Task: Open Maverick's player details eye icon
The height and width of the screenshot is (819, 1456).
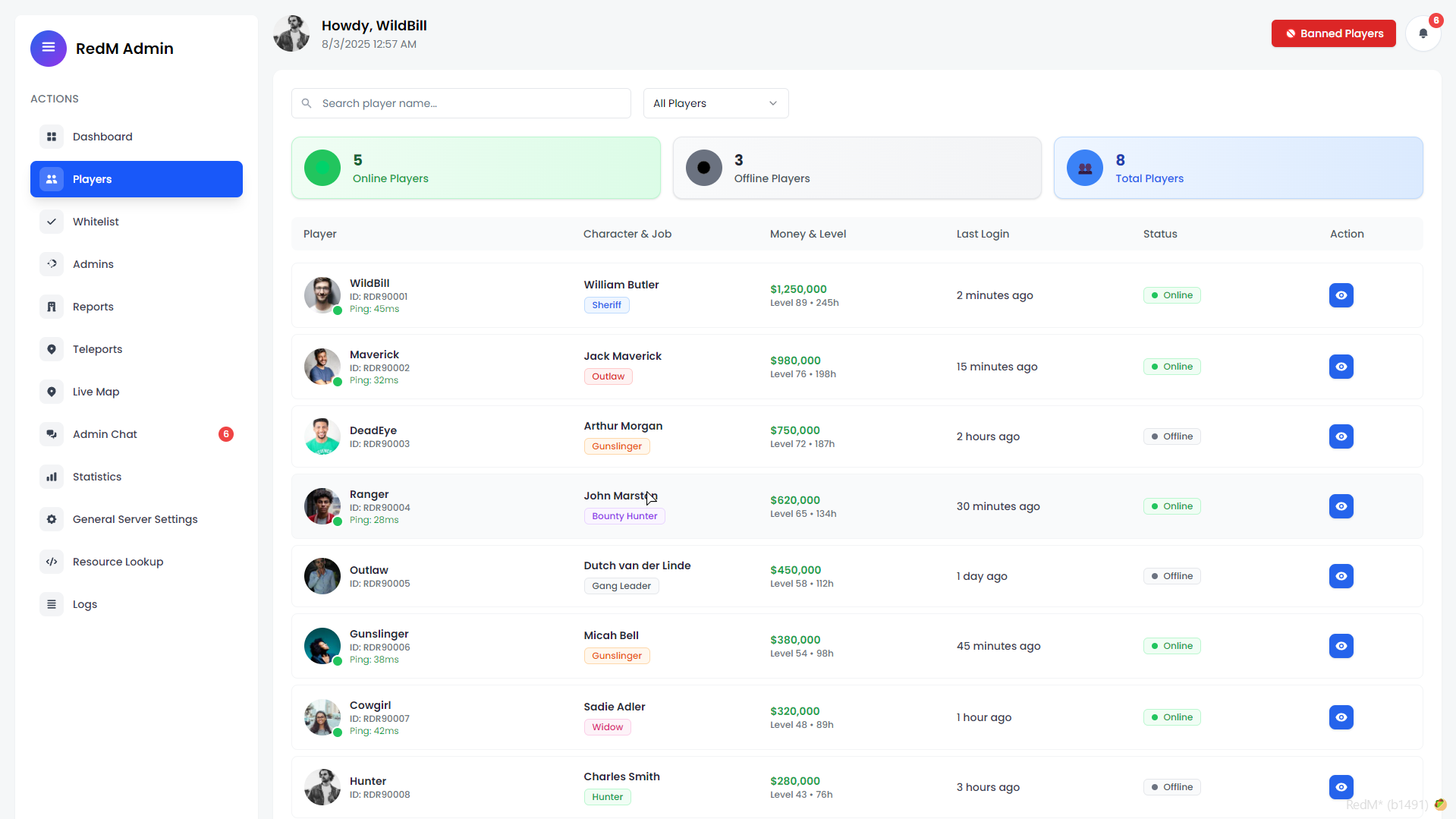Action: tap(1341, 367)
